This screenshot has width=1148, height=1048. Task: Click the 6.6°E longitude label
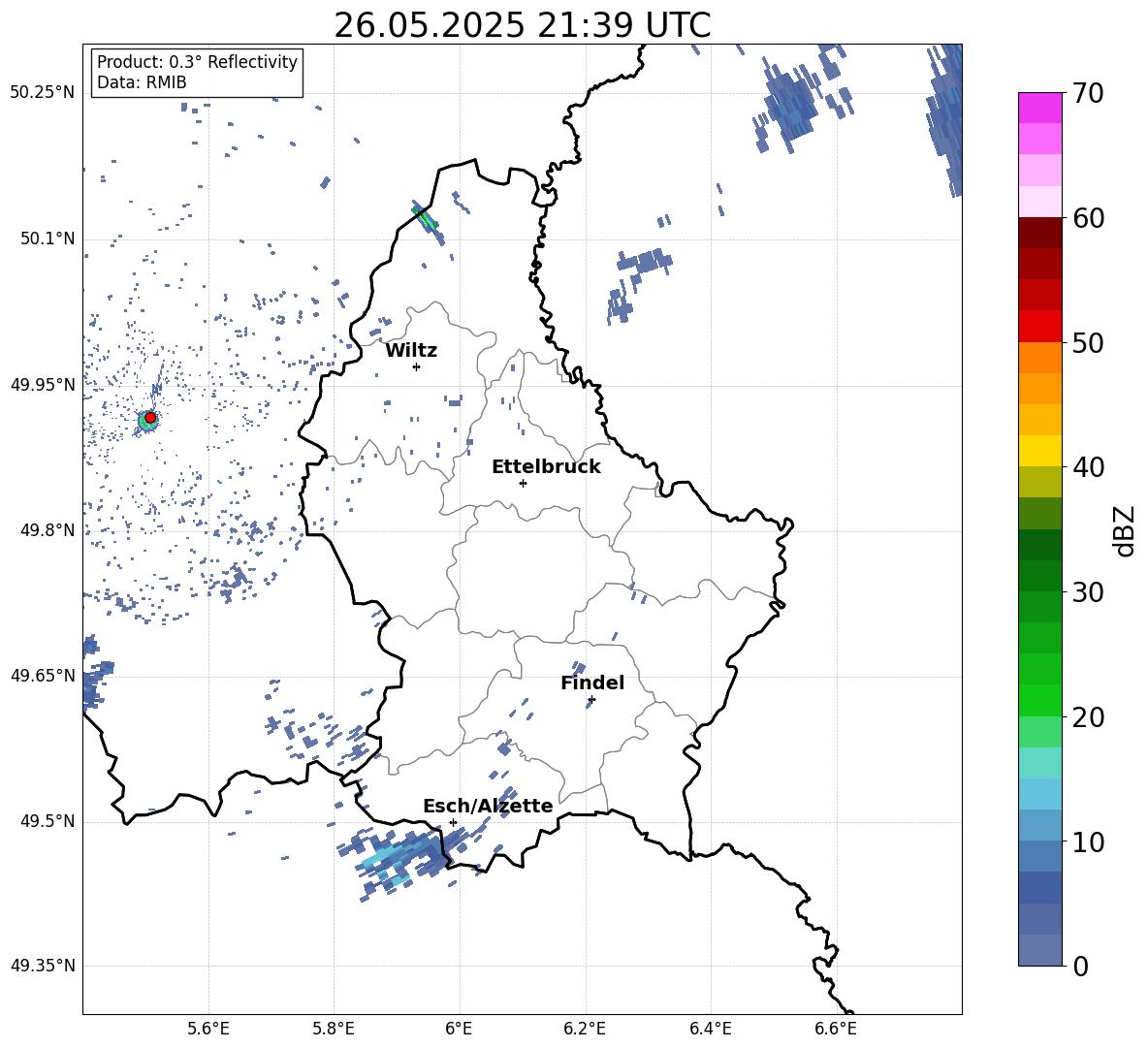836,1029
